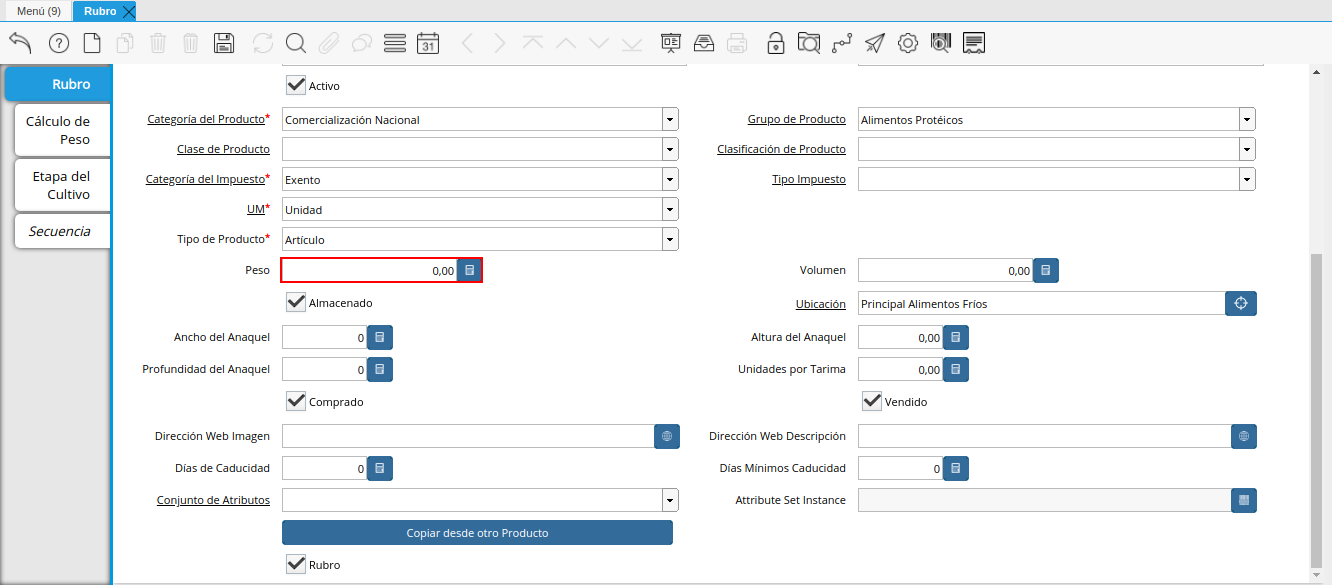This screenshot has width=1332, height=585.
Task: Open the Cálculo de Peso tab
Action: 61,130
